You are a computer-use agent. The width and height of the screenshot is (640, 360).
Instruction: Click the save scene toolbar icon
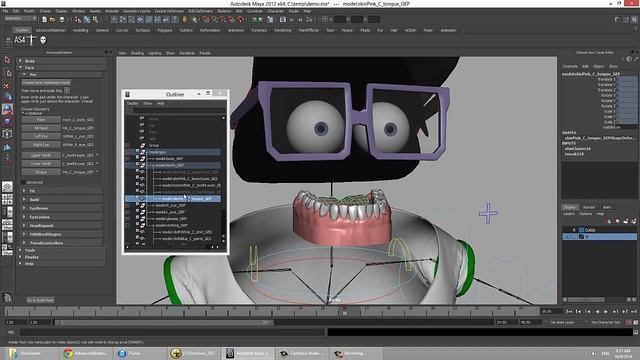[x=62, y=19]
